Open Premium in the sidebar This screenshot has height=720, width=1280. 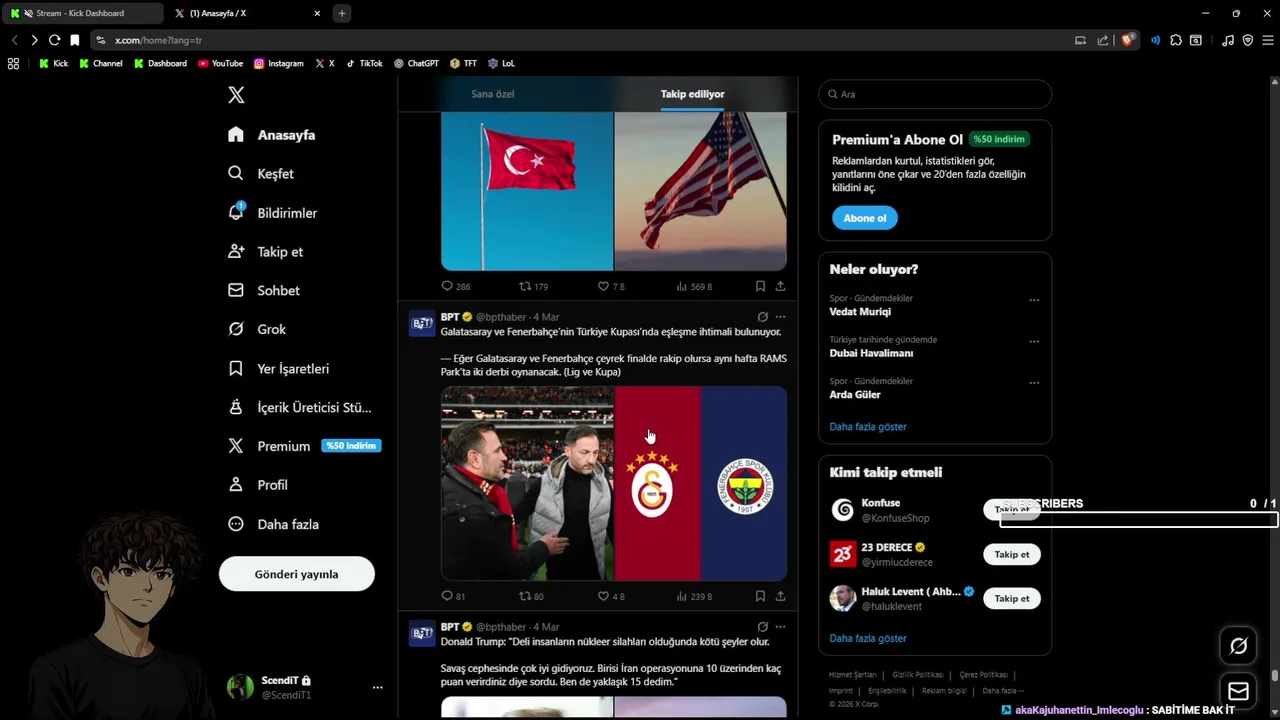303,446
